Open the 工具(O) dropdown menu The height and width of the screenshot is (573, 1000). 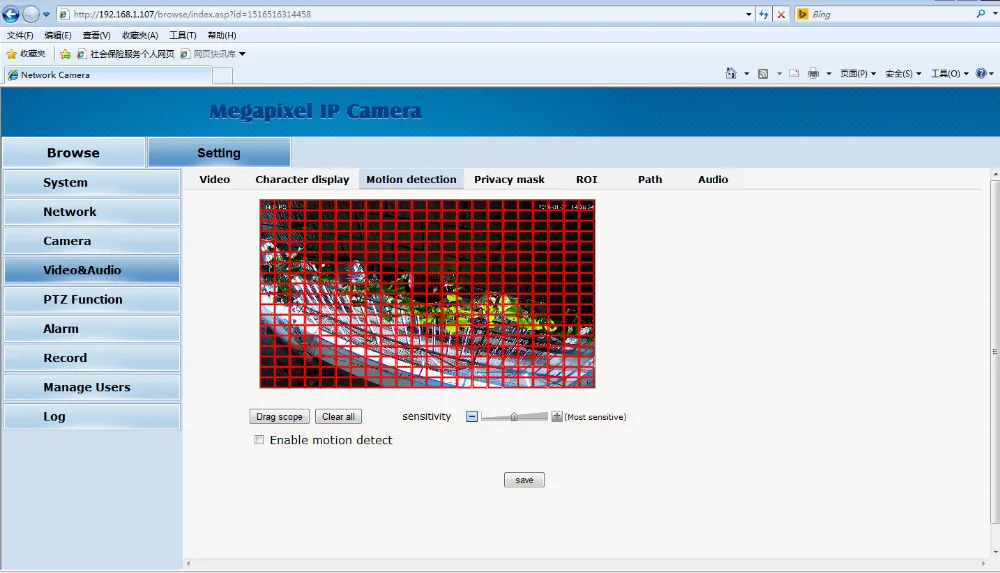tap(950, 73)
